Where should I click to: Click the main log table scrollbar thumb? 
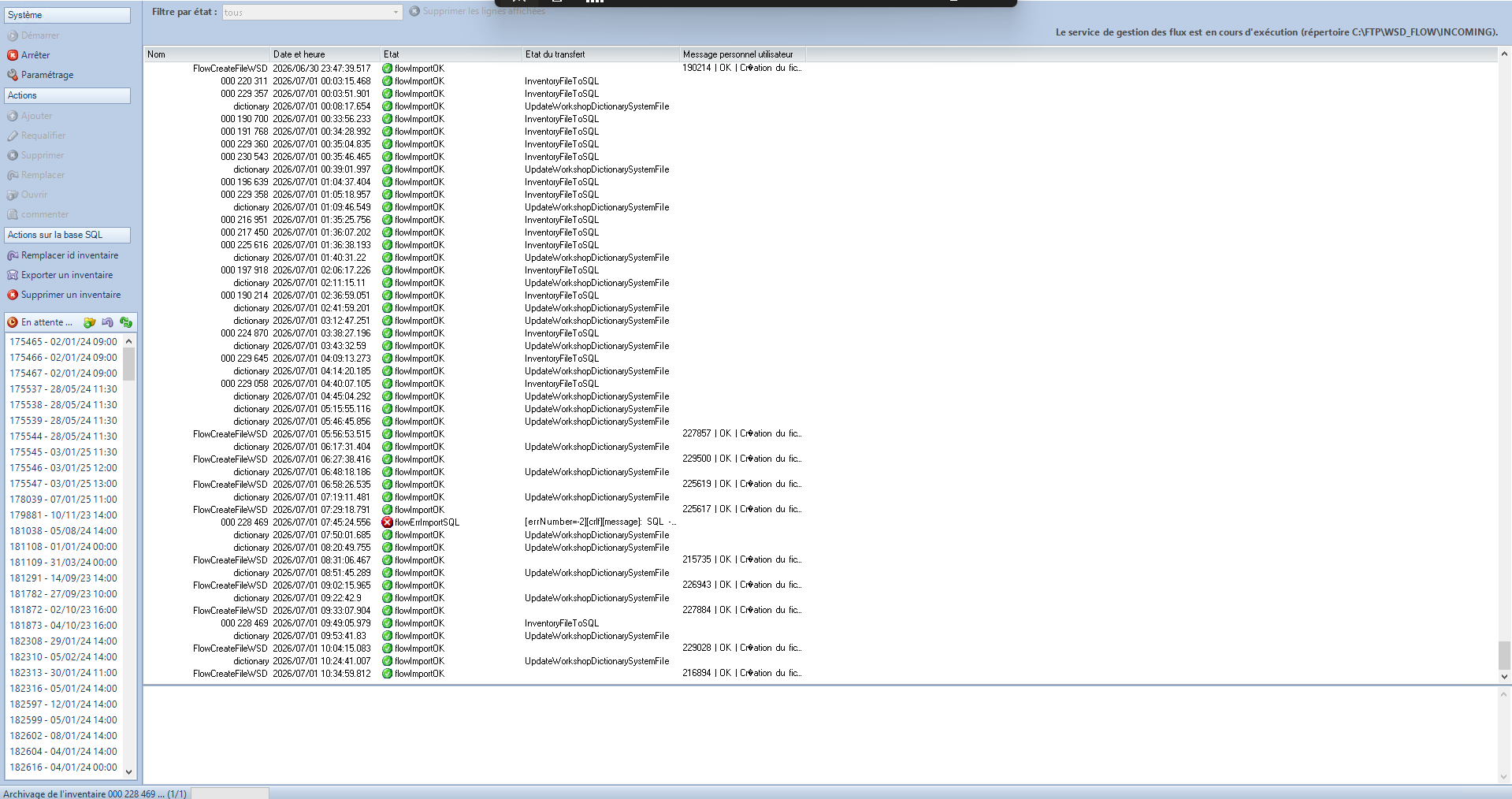(x=1504, y=655)
